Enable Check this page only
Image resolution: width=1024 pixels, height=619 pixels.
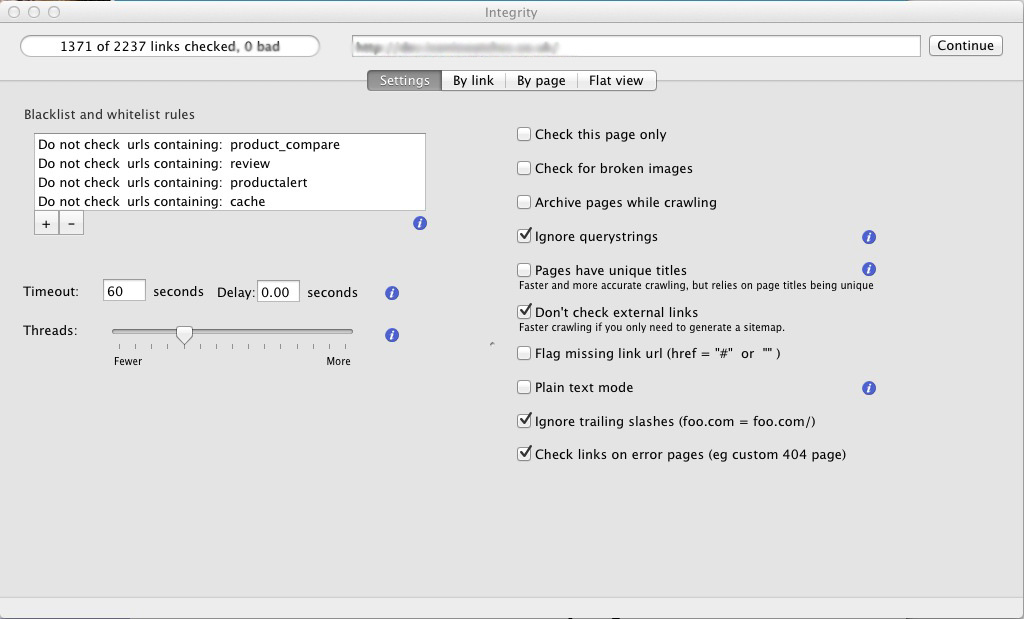[x=524, y=134]
